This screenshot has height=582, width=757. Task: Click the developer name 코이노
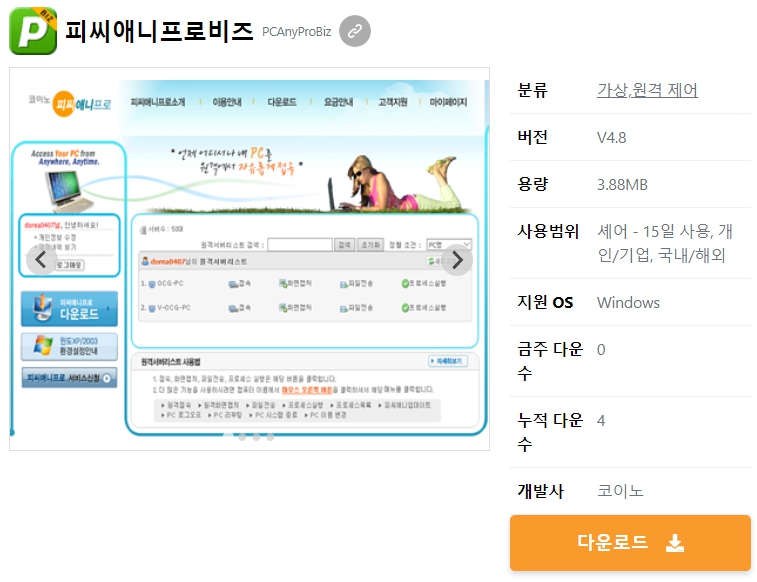tap(620, 491)
